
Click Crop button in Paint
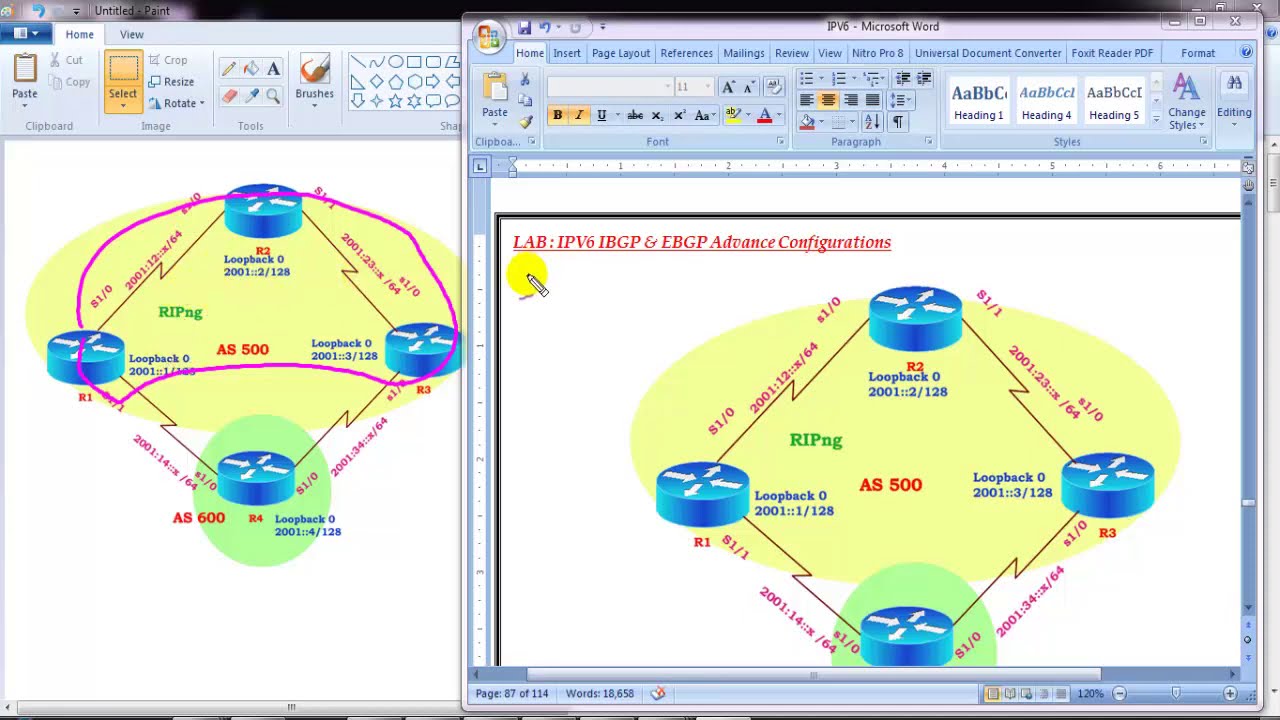click(x=168, y=60)
